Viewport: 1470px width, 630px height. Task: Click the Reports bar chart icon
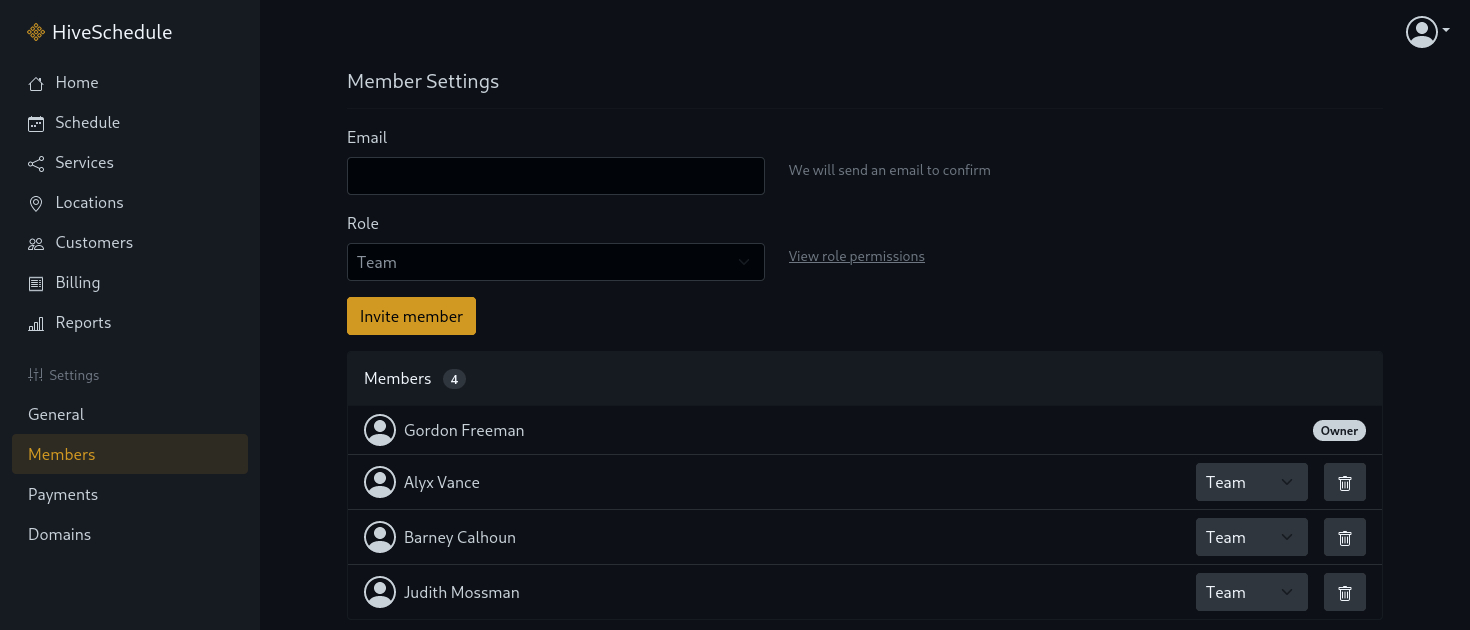tap(36, 323)
